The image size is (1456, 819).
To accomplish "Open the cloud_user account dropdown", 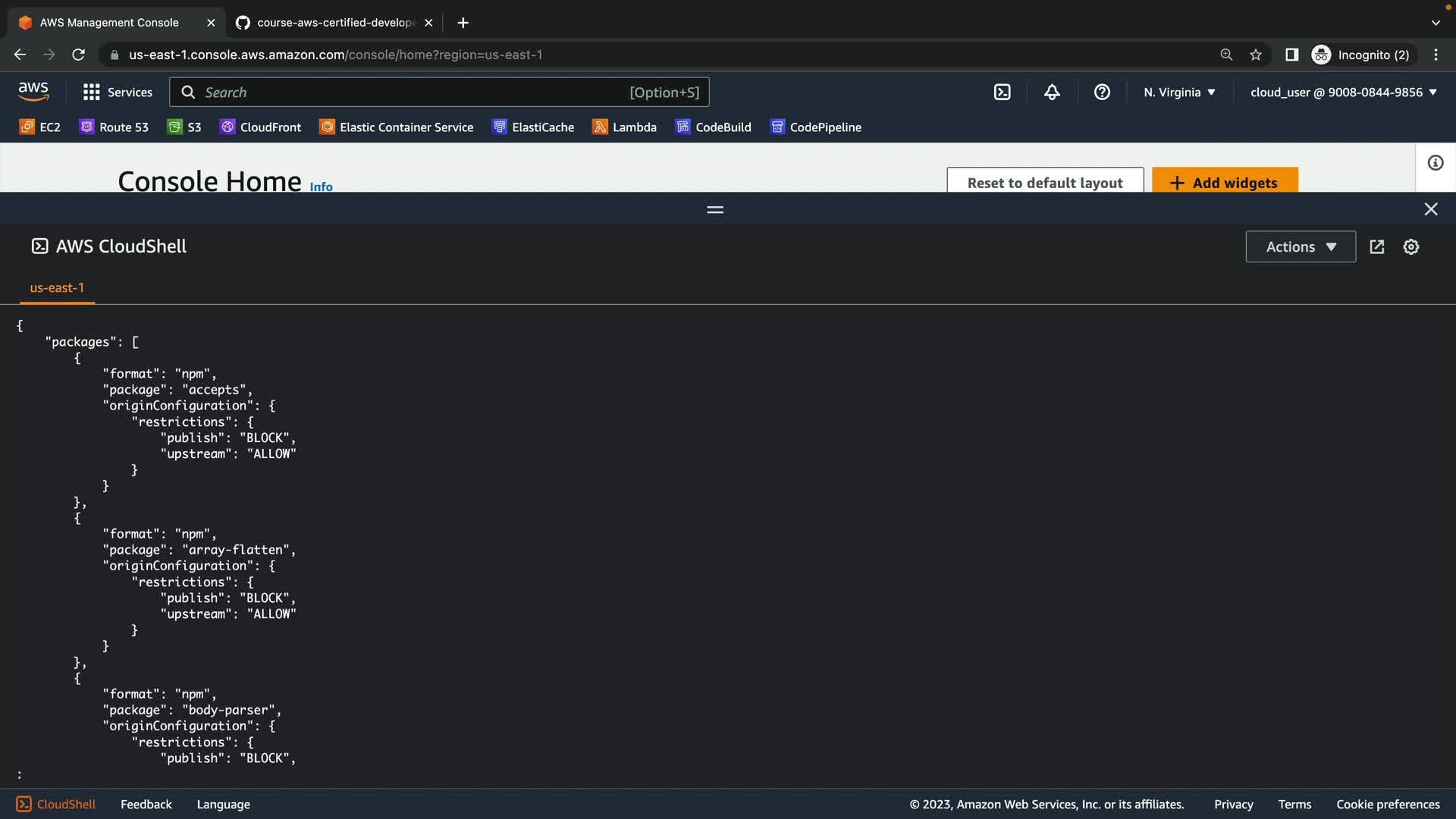I will coord(1343,93).
